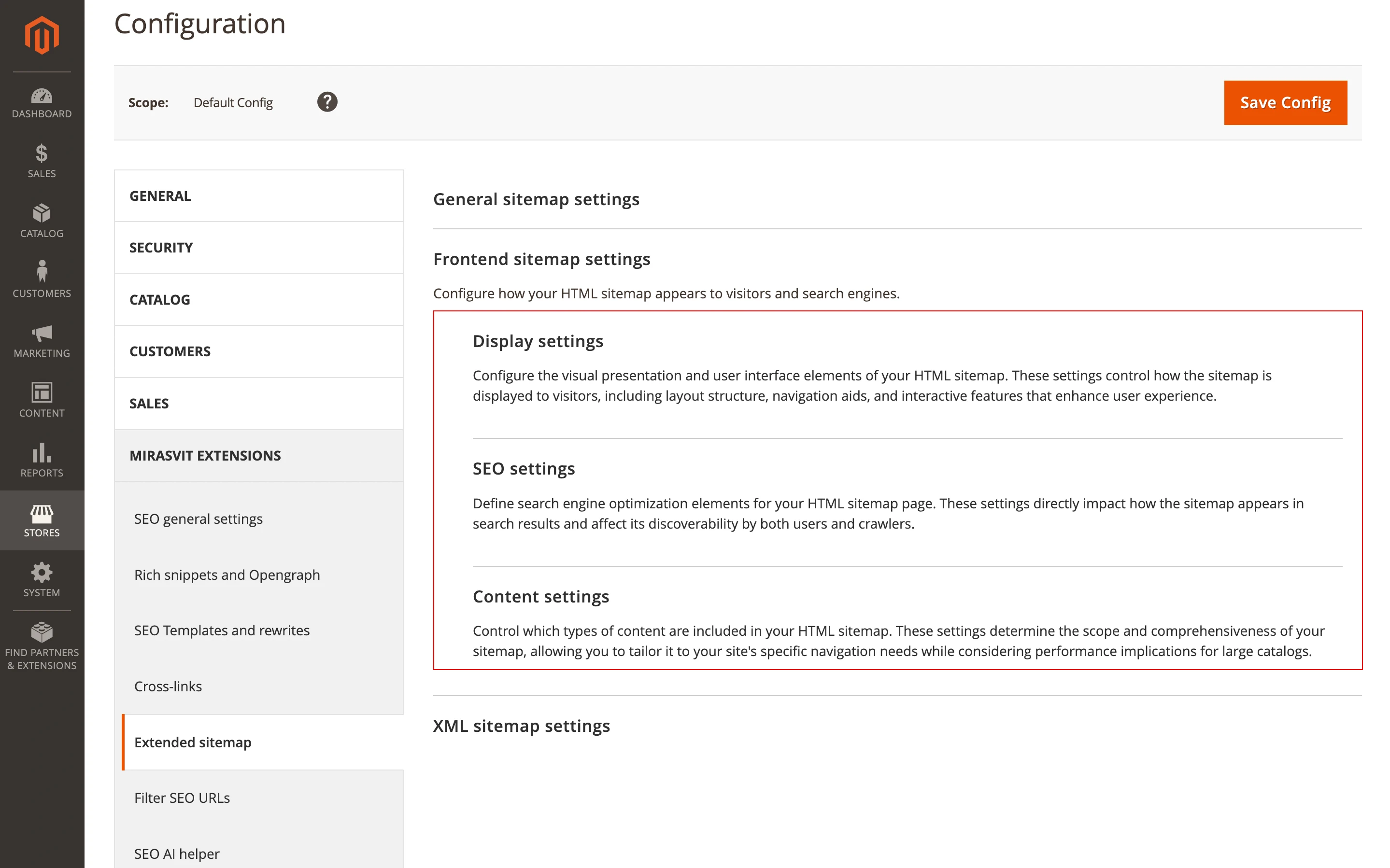Click the Customers sidebar icon
Image resolution: width=1390 pixels, height=868 pixels.
click(x=41, y=280)
